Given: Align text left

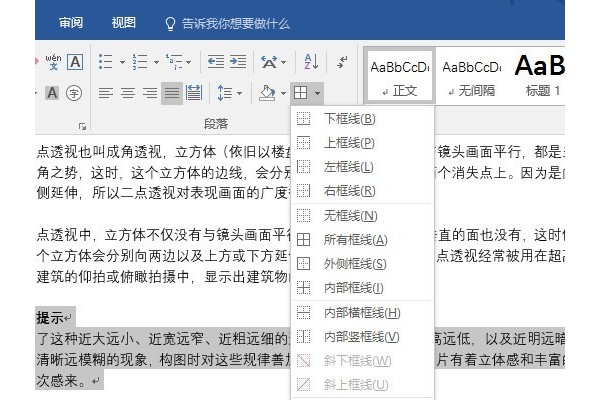Looking at the screenshot, I should 106,93.
